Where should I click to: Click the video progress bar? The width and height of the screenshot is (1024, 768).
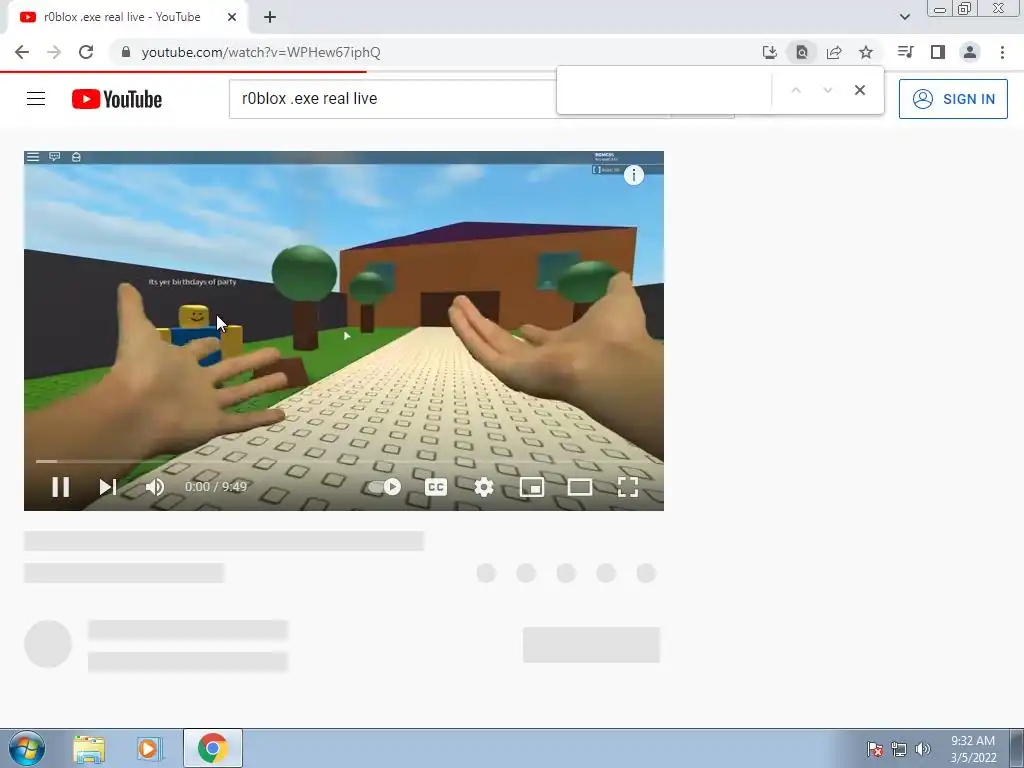point(344,461)
